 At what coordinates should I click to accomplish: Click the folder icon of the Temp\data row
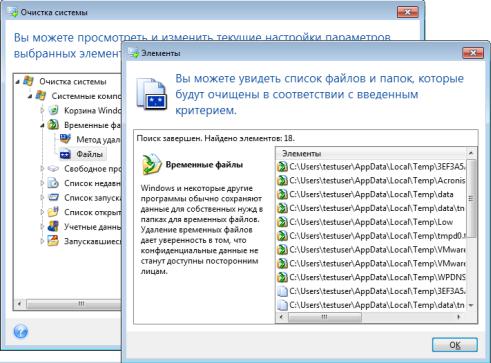pyautogui.click(x=282, y=194)
